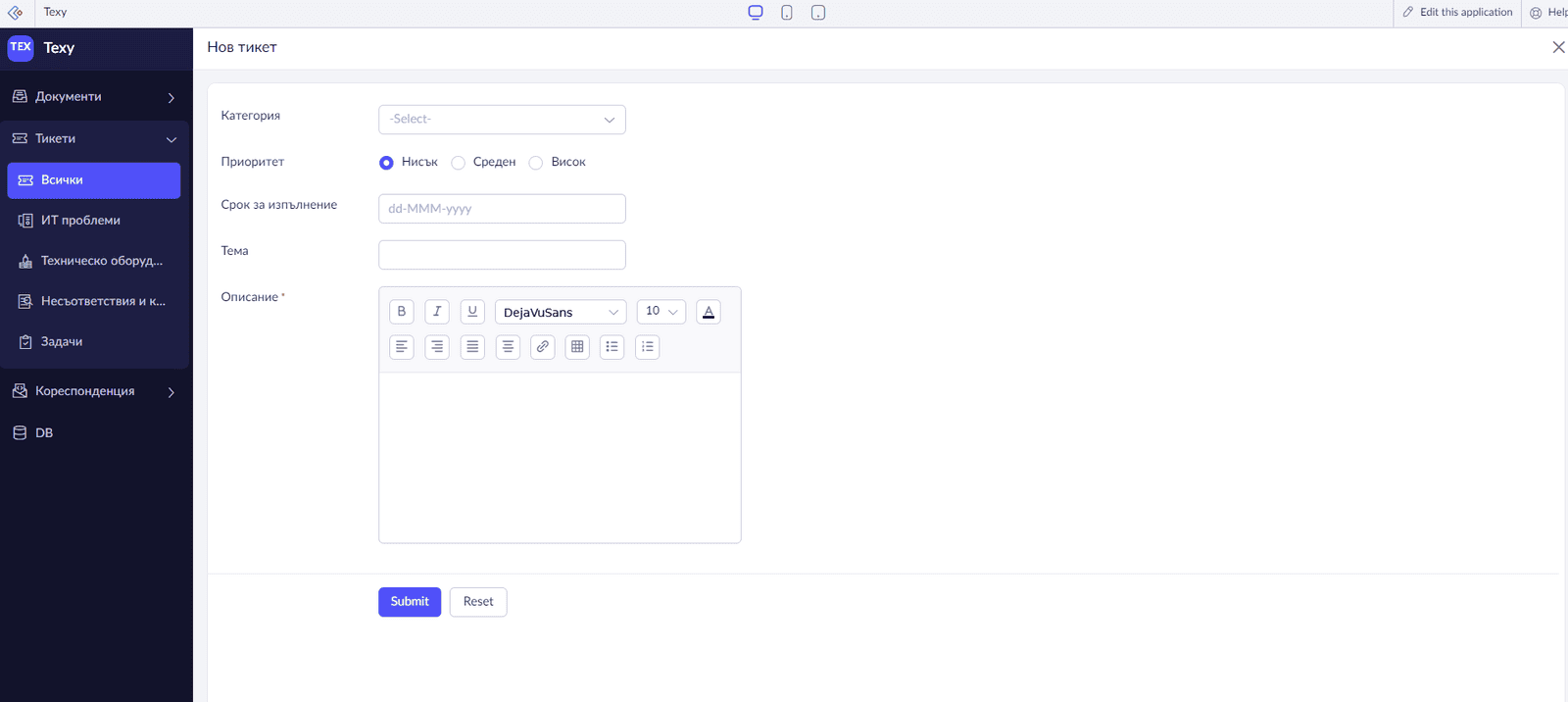Open the Категория select dropdown

point(502,120)
